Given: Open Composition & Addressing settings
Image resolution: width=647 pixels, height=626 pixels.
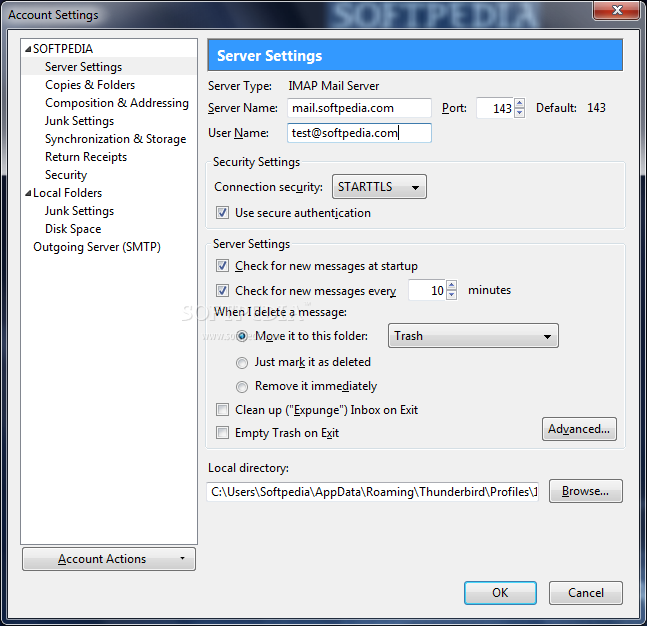Looking at the screenshot, I should [x=117, y=103].
